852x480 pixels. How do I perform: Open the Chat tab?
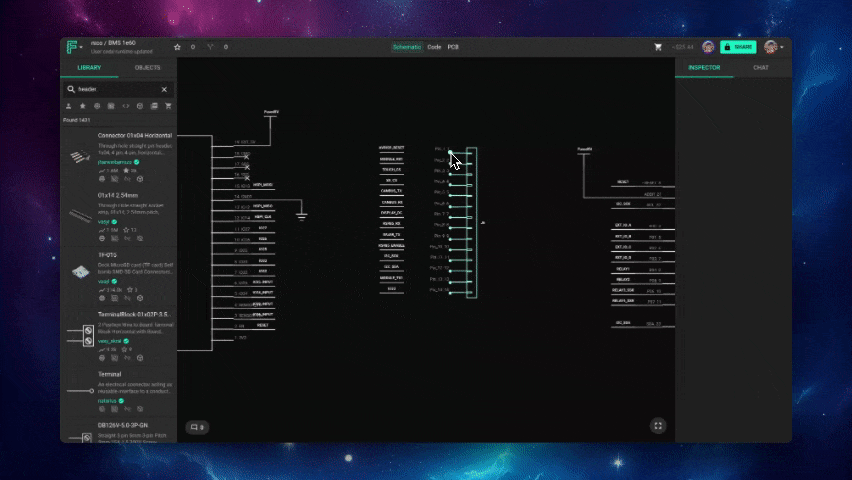coord(761,68)
